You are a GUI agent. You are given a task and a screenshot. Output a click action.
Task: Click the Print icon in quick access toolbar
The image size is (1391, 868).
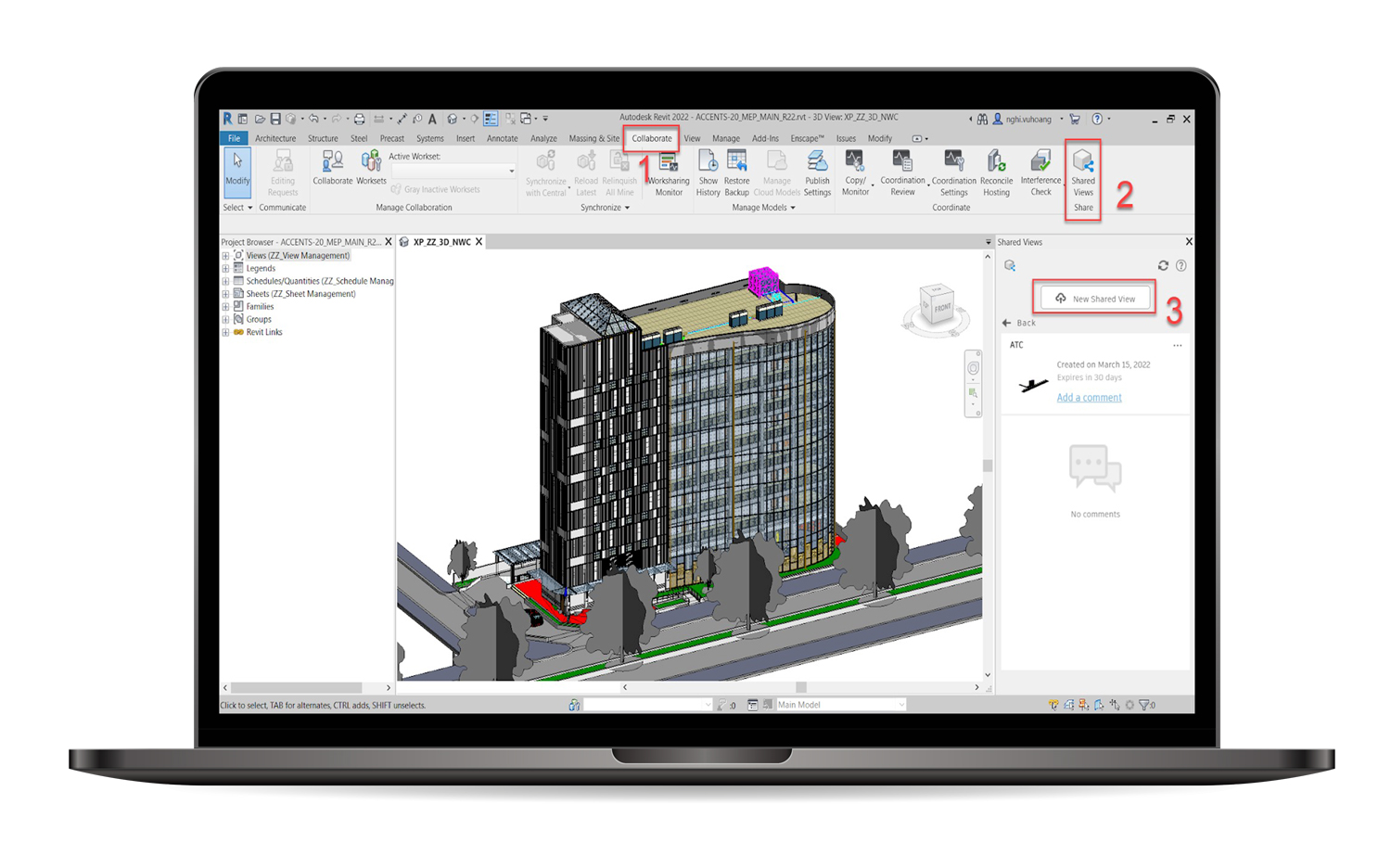coord(360,119)
